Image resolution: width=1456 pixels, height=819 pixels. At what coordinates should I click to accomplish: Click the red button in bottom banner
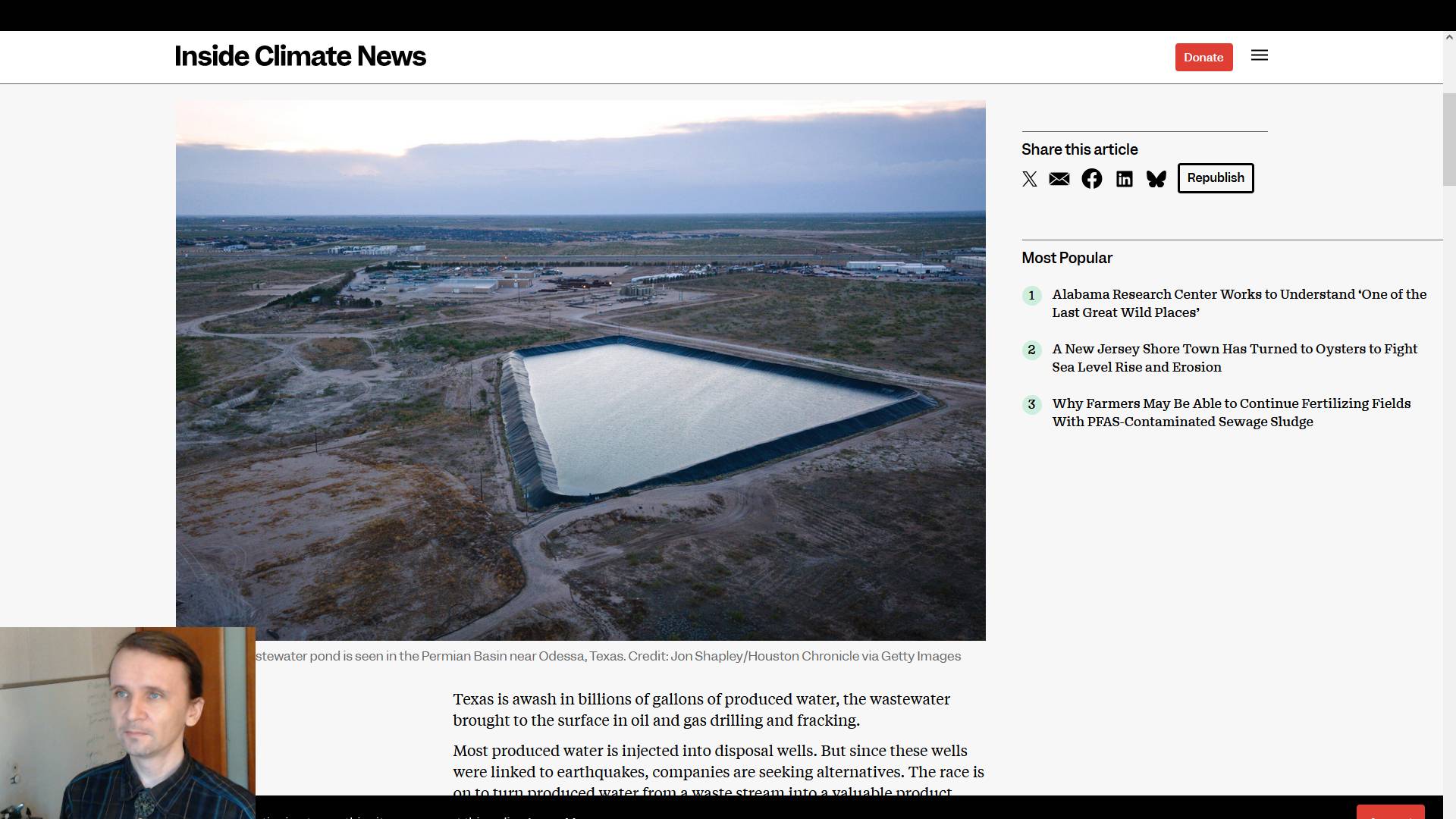[1390, 812]
